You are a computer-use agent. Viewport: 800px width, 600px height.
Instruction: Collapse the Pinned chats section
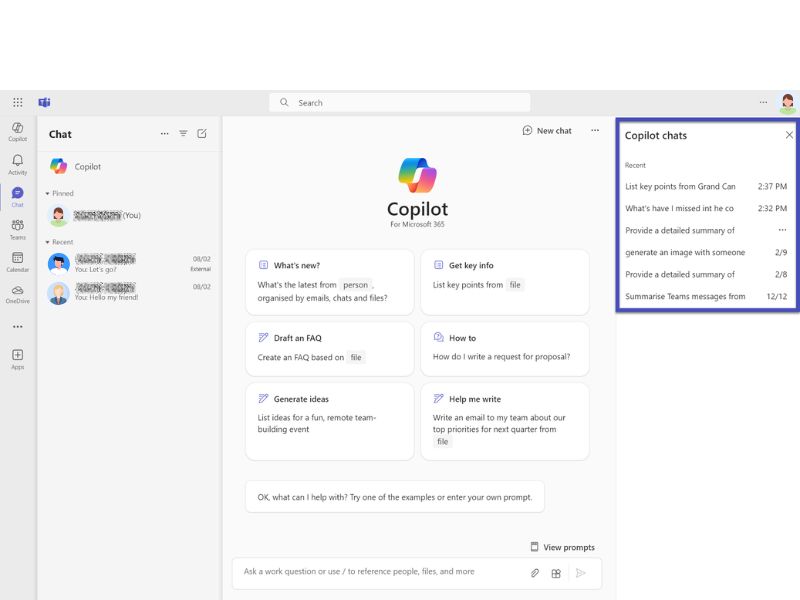click(47, 194)
